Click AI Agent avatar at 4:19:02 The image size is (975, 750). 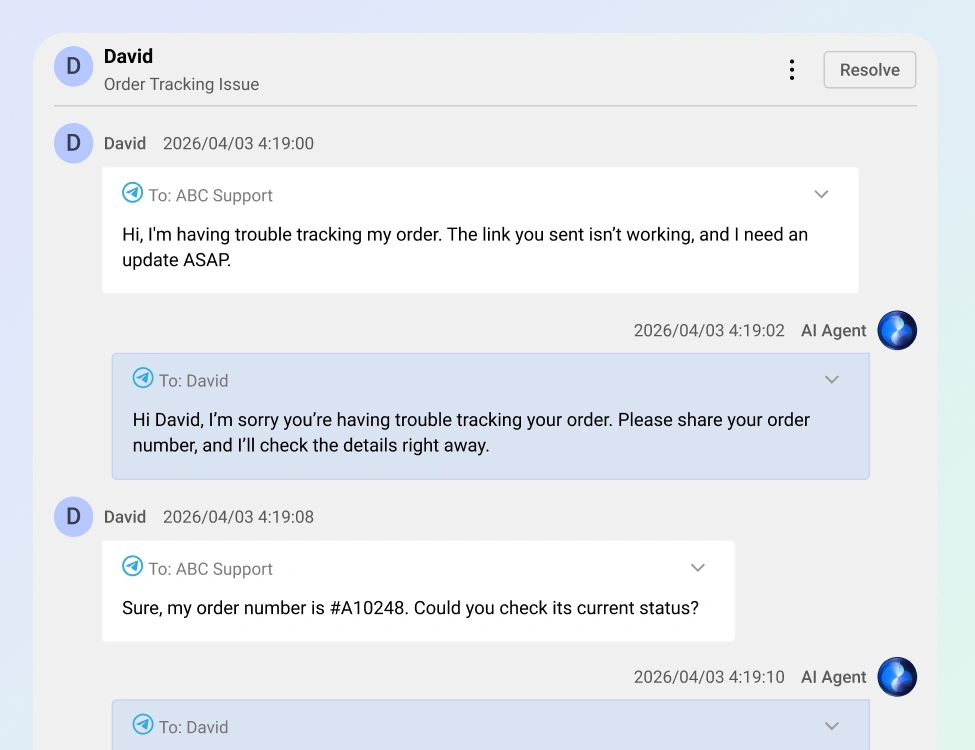pyautogui.click(x=897, y=330)
